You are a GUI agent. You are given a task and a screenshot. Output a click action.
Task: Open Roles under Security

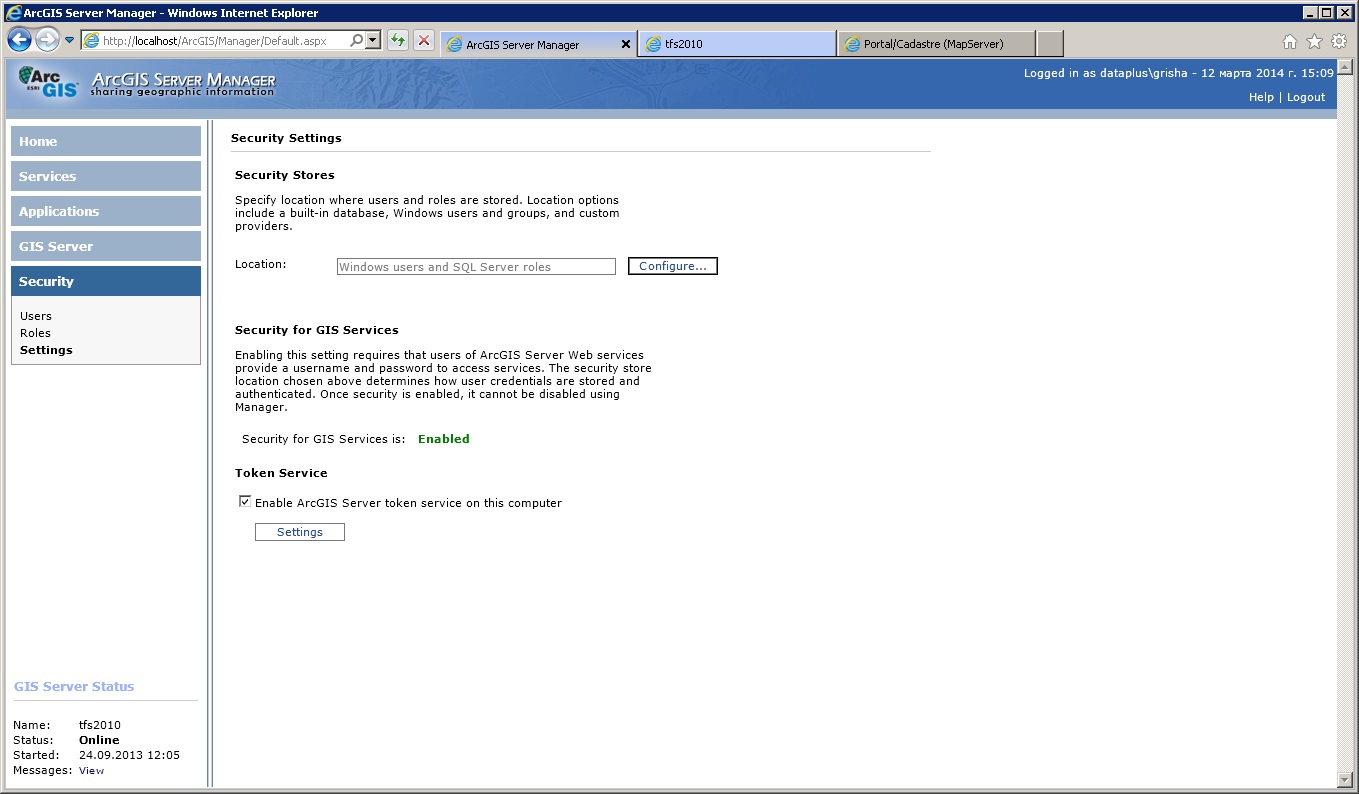click(x=35, y=333)
